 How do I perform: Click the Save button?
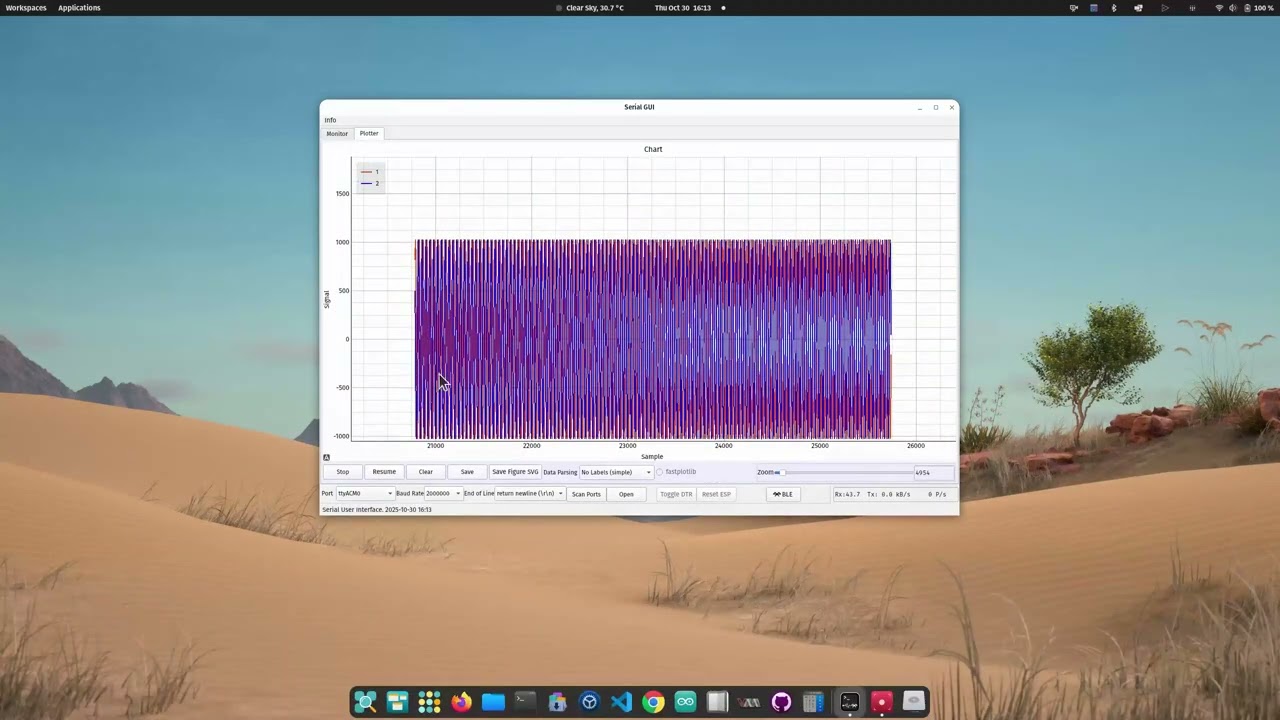pos(467,472)
